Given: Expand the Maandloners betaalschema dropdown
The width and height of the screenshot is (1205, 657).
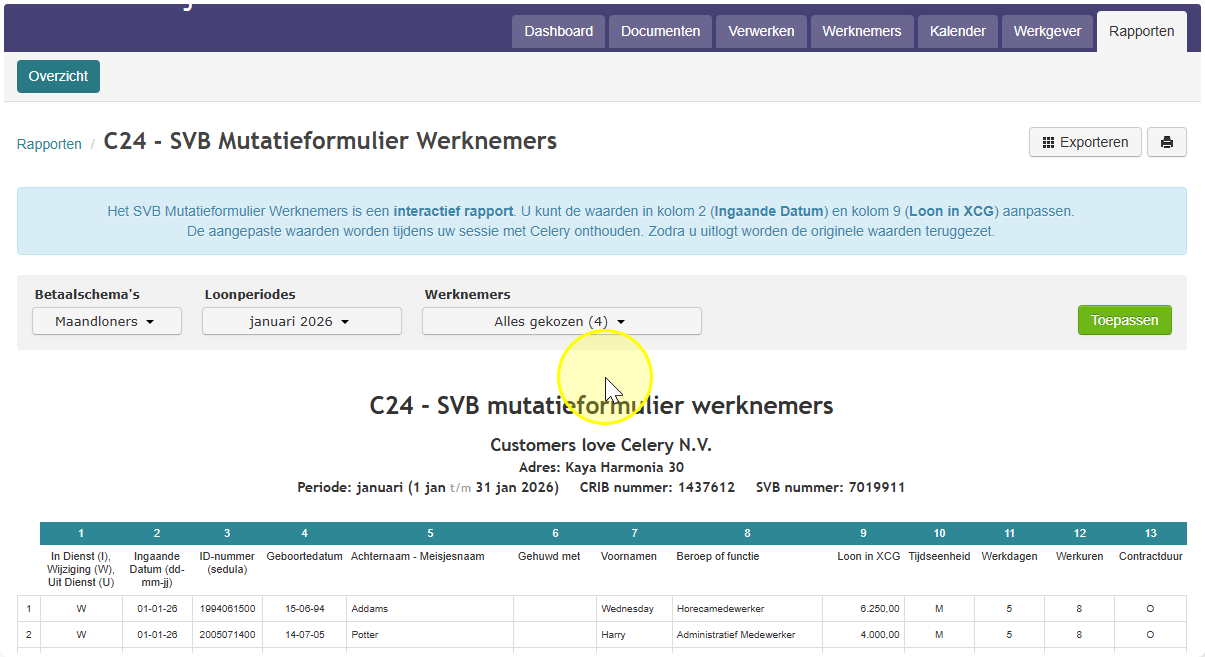Looking at the screenshot, I should [107, 321].
